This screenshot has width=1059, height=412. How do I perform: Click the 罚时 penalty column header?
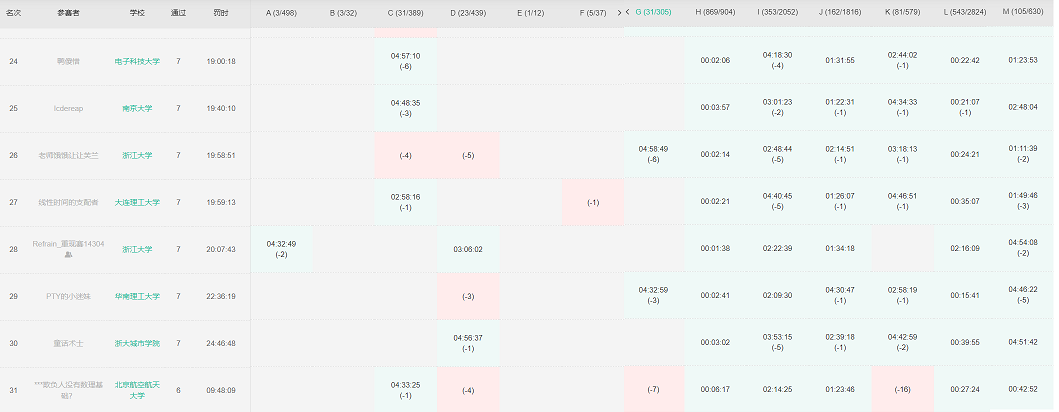click(220, 12)
